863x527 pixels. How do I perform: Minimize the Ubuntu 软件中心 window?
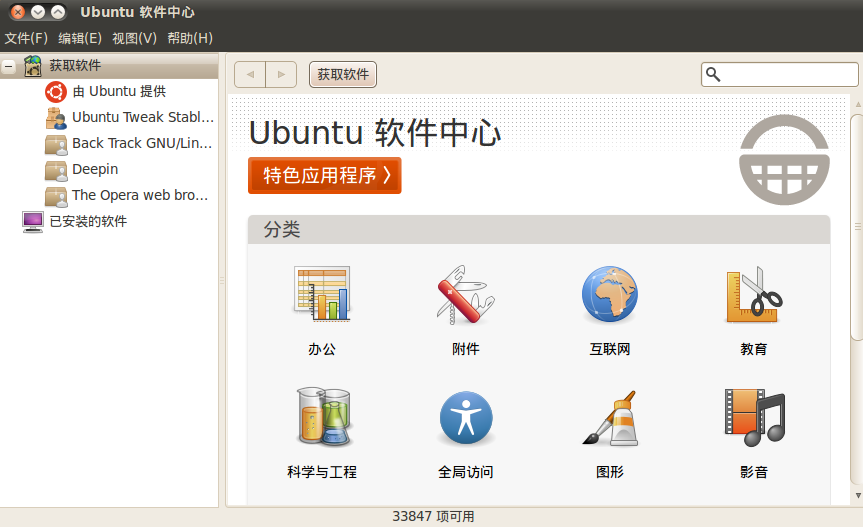[38, 12]
